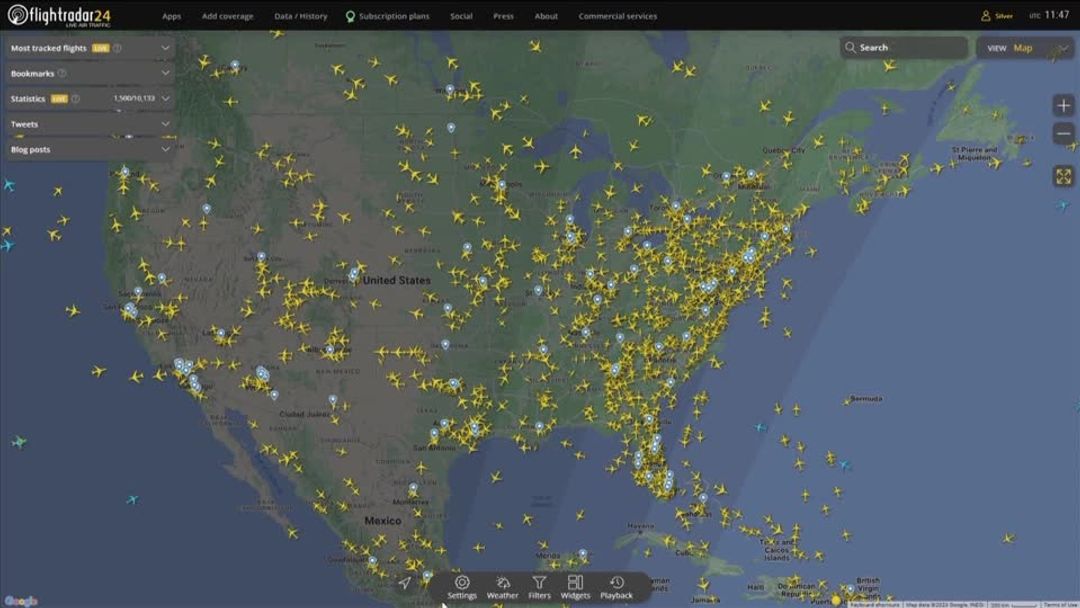Screen dimensions: 1080x608
Task: Click the United States map label
Action: coord(397,280)
